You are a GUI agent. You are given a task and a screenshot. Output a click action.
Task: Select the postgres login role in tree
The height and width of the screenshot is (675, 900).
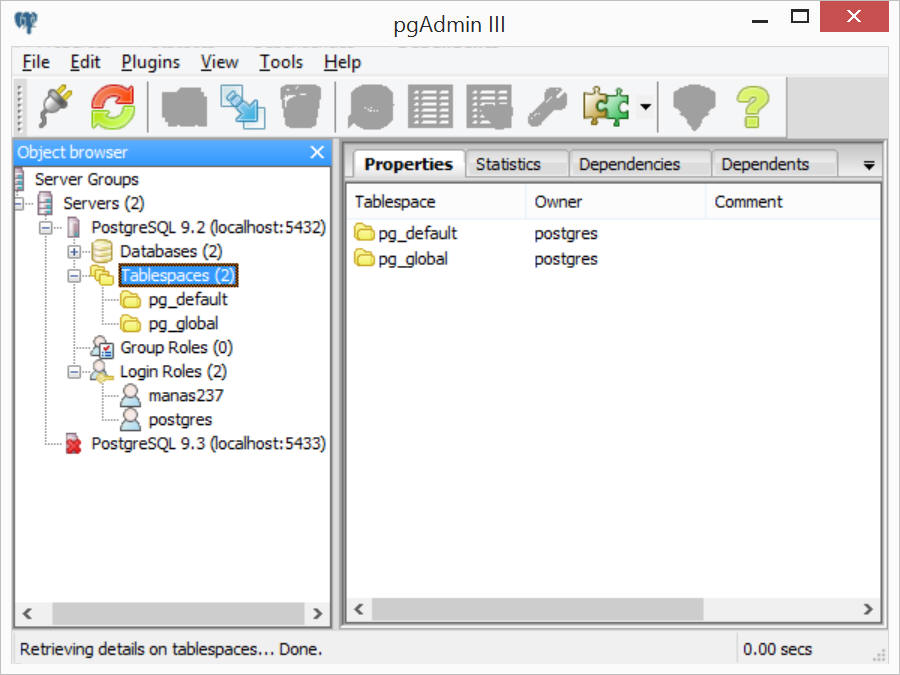180,420
